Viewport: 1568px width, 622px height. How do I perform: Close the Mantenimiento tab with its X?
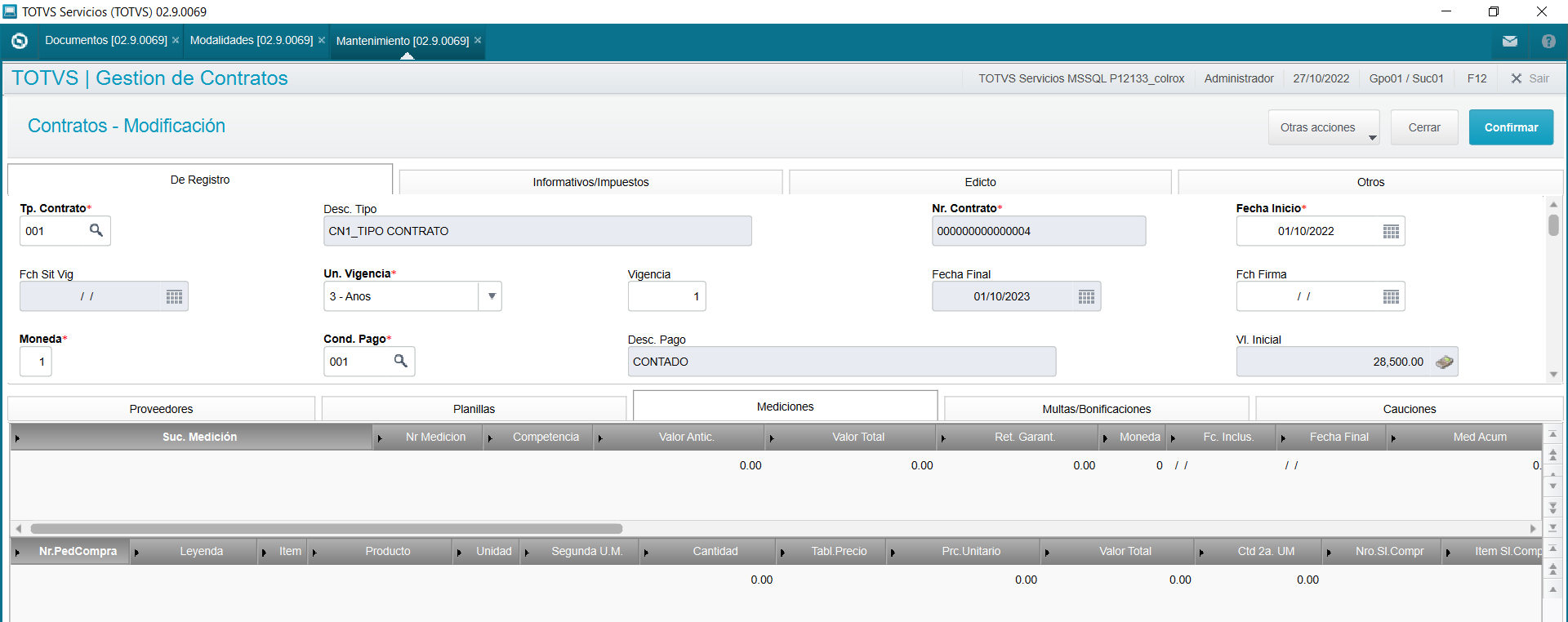click(478, 40)
